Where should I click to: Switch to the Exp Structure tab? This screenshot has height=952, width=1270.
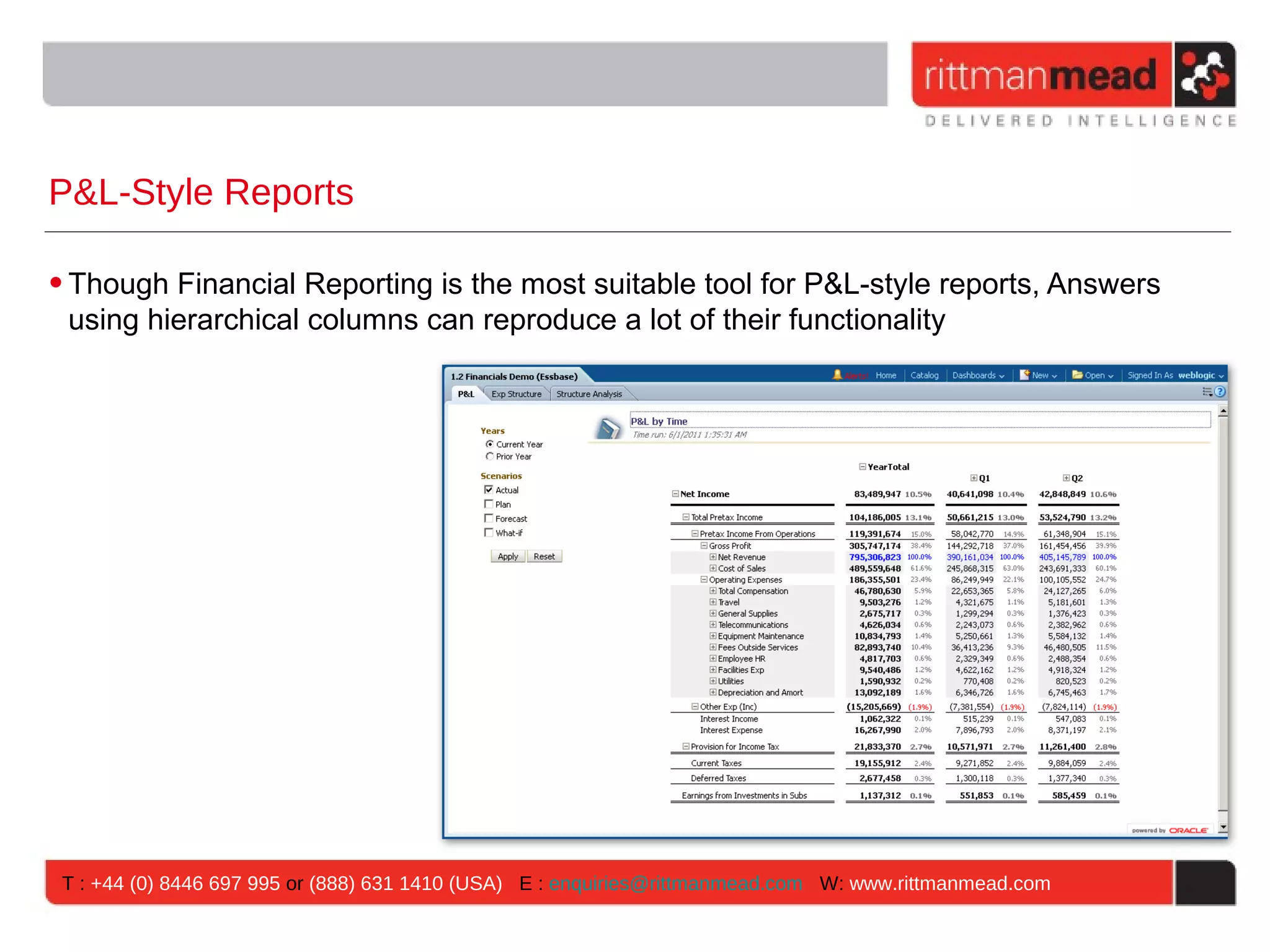click(x=517, y=394)
